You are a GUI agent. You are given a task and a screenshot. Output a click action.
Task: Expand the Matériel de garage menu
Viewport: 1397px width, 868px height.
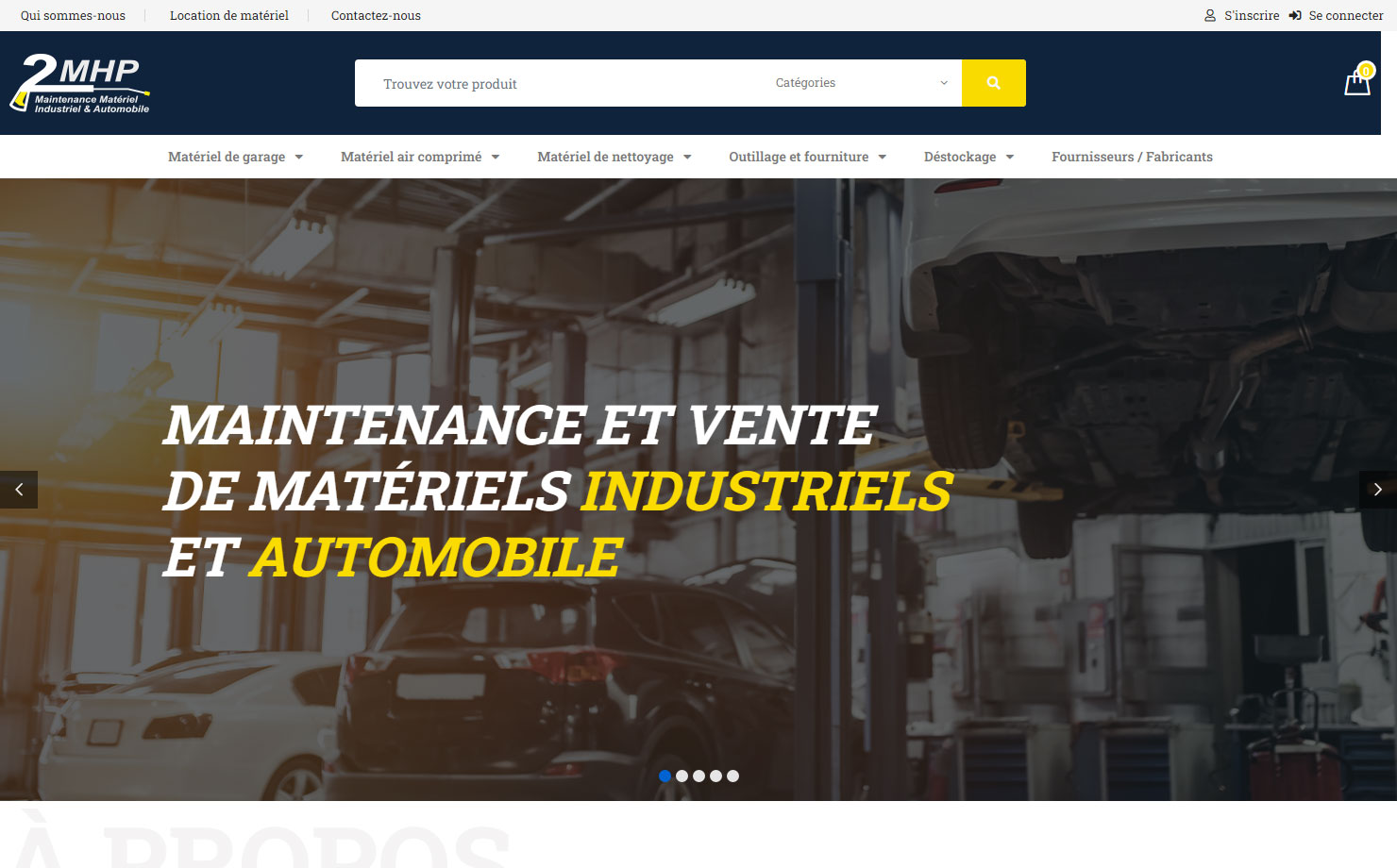[235, 157]
